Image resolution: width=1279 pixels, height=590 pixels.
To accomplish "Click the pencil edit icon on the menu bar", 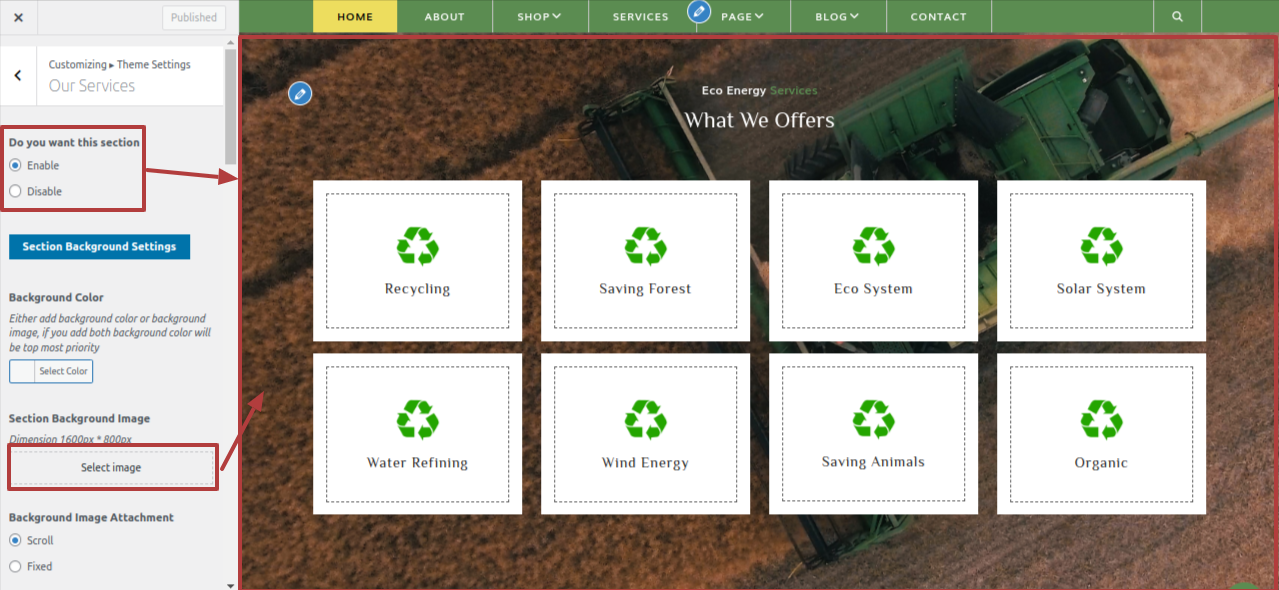I will 699,12.
